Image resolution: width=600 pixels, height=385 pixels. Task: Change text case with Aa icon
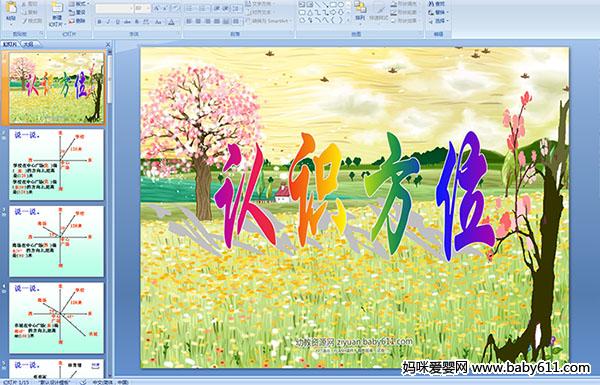coord(158,22)
